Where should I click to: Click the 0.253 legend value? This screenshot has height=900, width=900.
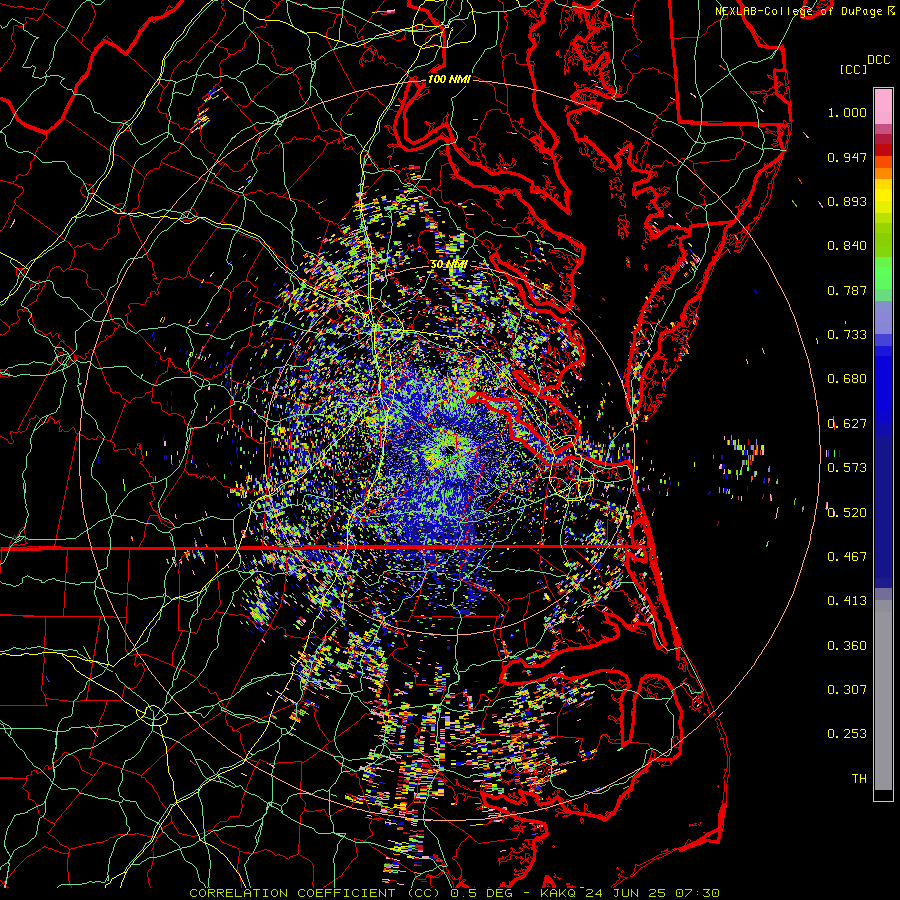(x=847, y=734)
